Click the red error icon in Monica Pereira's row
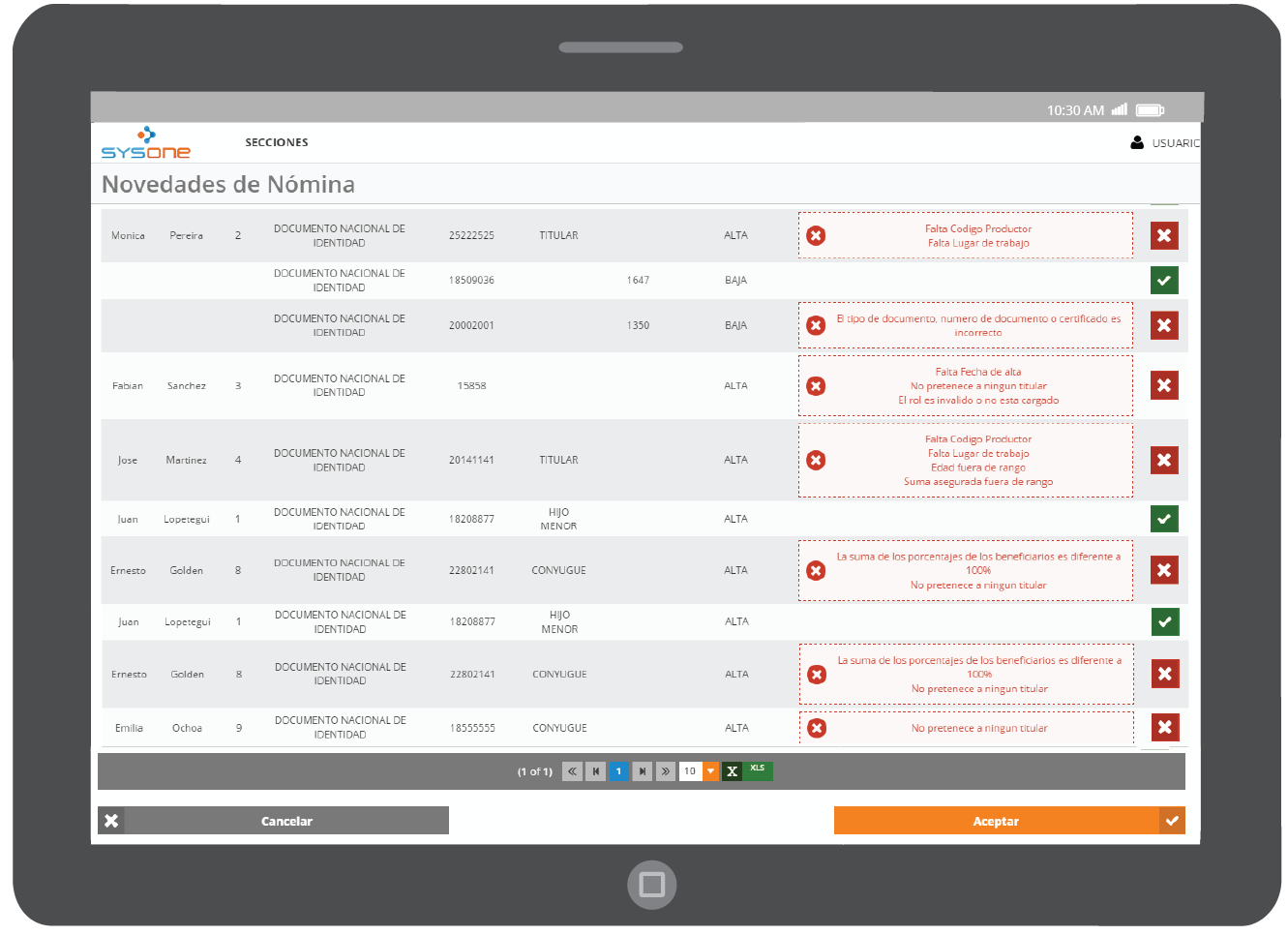 tap(816, 236)
